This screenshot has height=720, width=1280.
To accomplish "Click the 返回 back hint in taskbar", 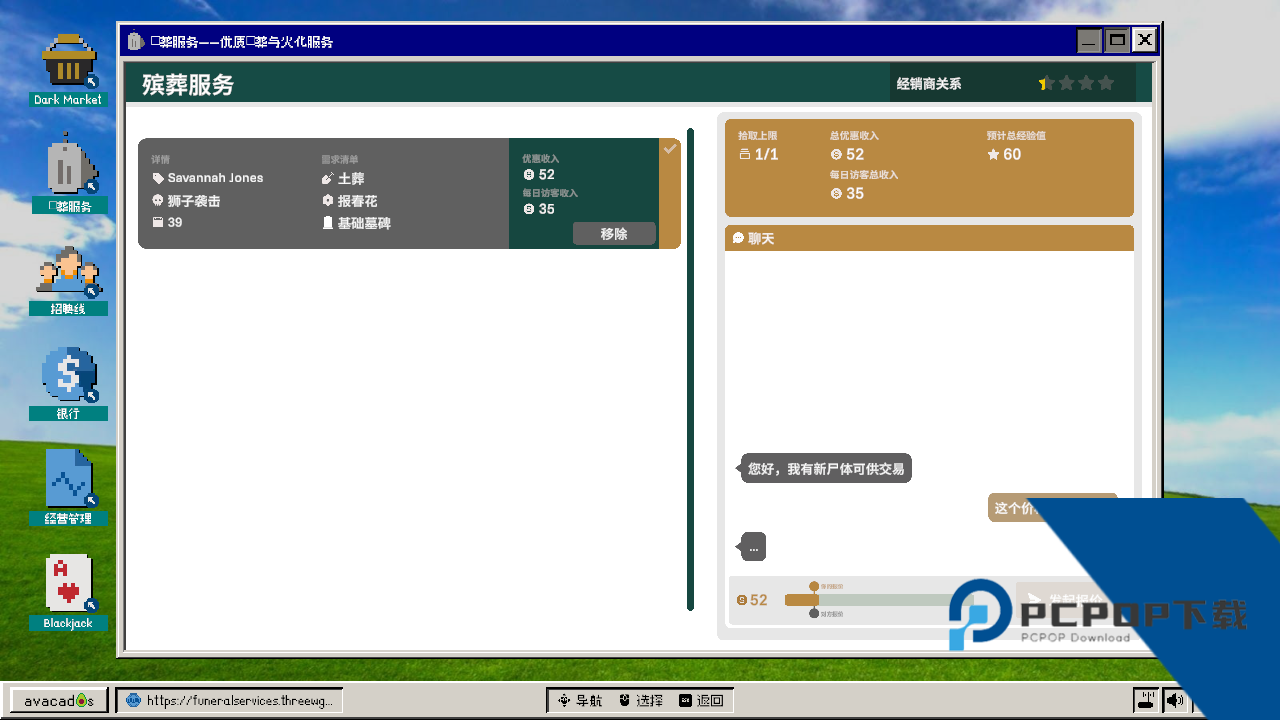I will tap(701, 701).
